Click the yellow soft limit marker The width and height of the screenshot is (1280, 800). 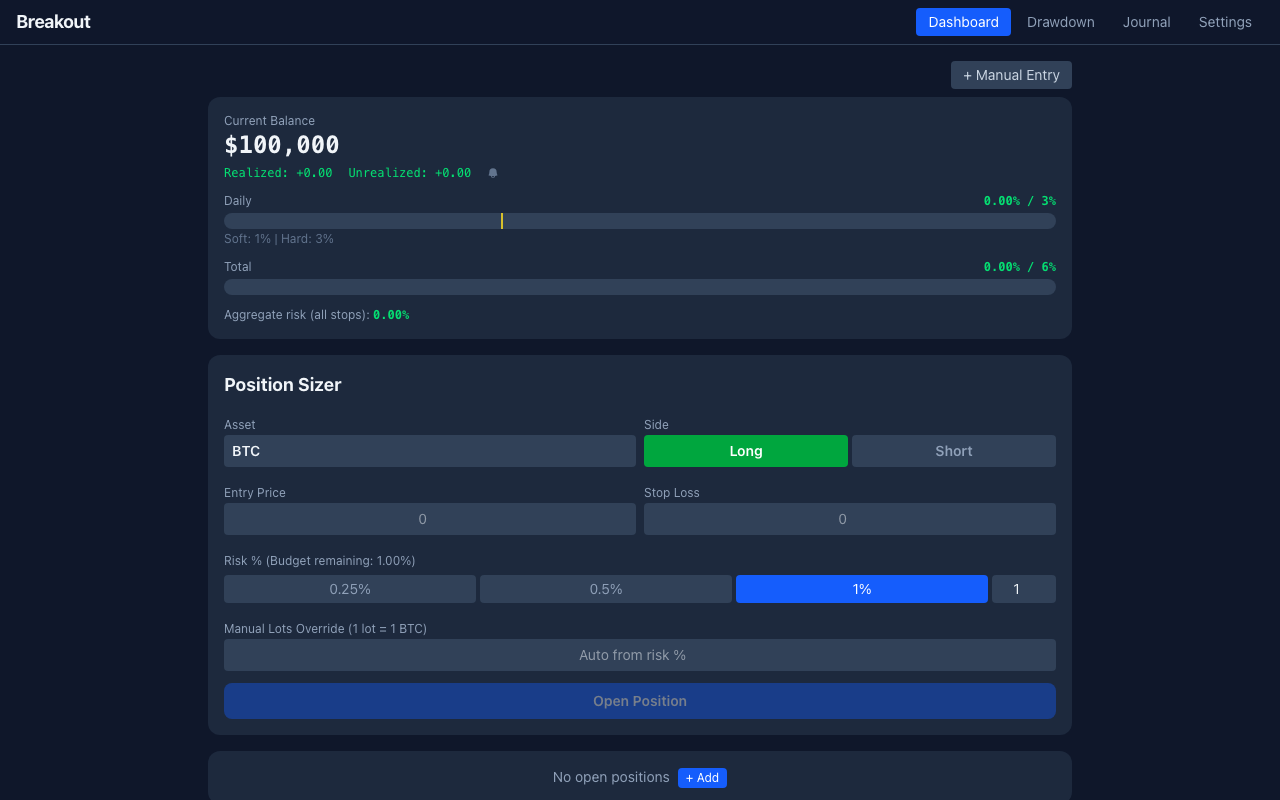502,221
